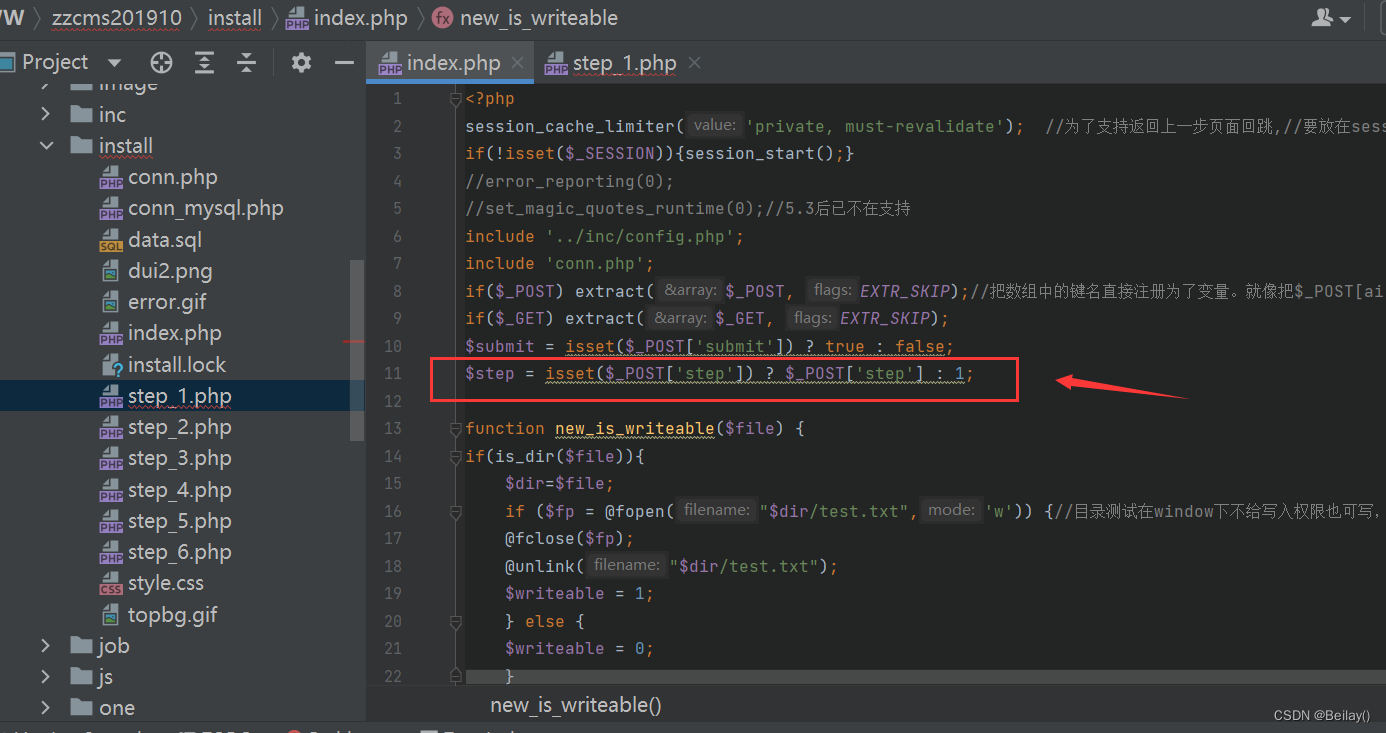
Task: Select the install folder in the tree
Action: tap(125, 146)
